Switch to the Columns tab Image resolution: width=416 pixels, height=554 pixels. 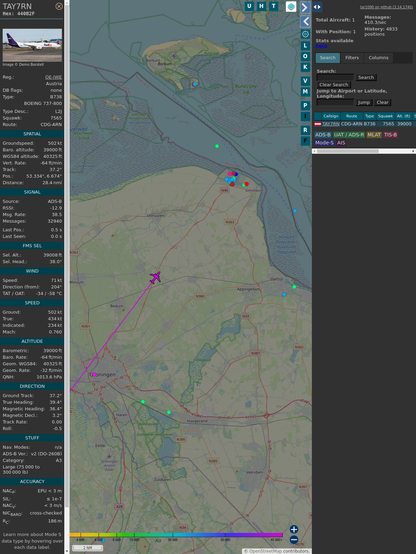pos(378,58)
